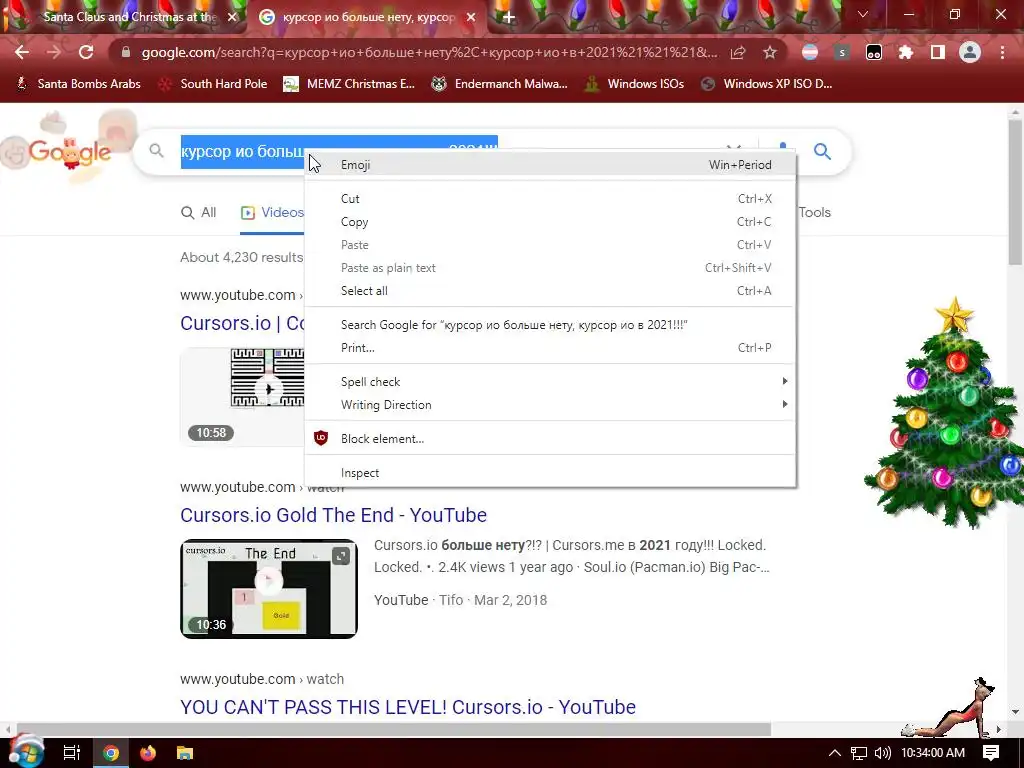Open MEMZ Christmas E... bookmark
Image resolution: width=1024 pixels, height=768 pixels.
point(349,84)
